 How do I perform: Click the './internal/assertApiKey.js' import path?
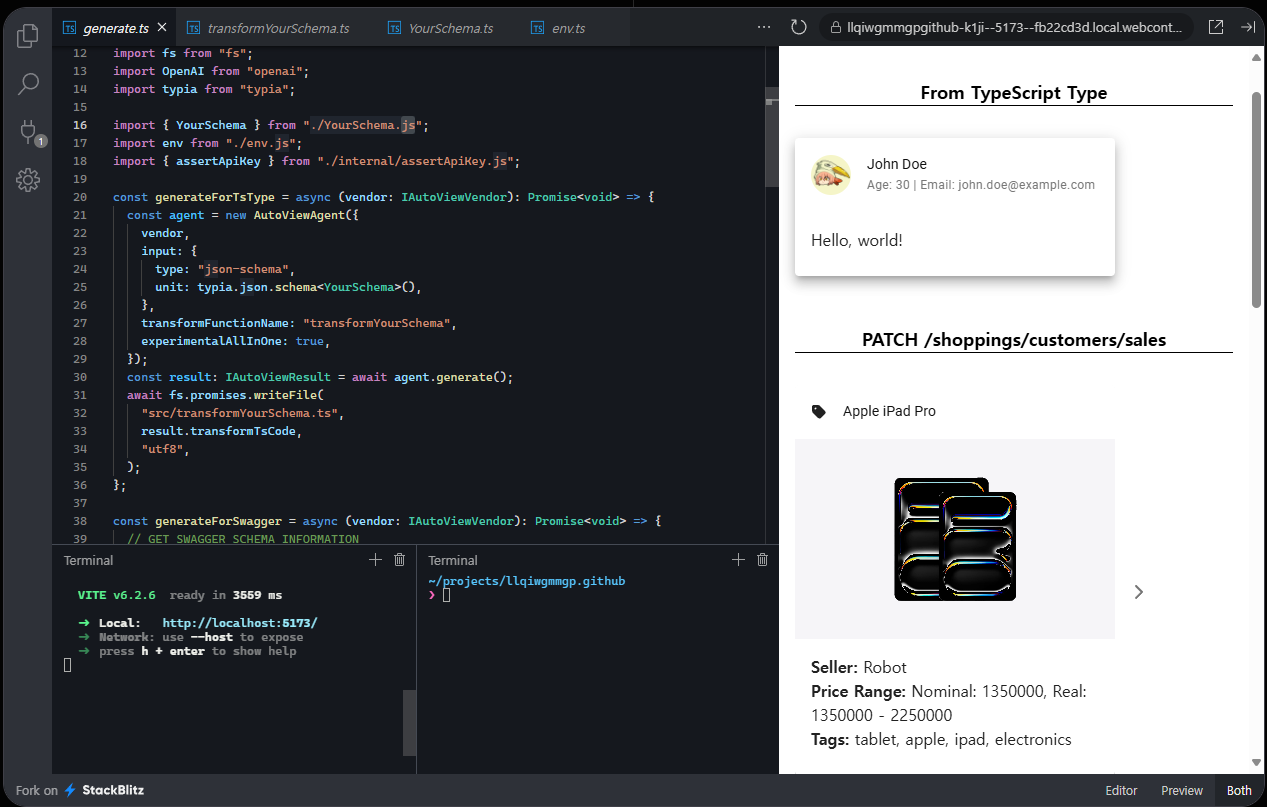click(416, 161)
